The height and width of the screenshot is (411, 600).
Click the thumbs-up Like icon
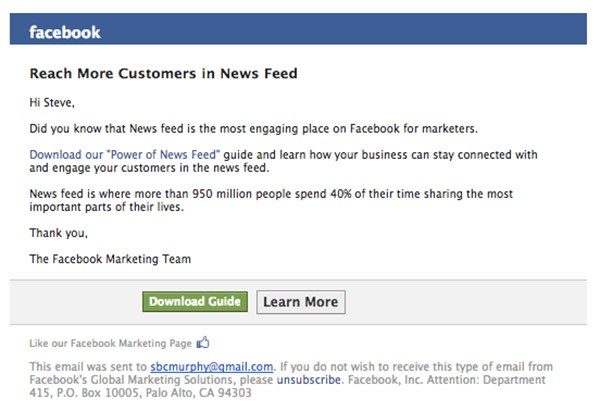(x=203, y=342)
